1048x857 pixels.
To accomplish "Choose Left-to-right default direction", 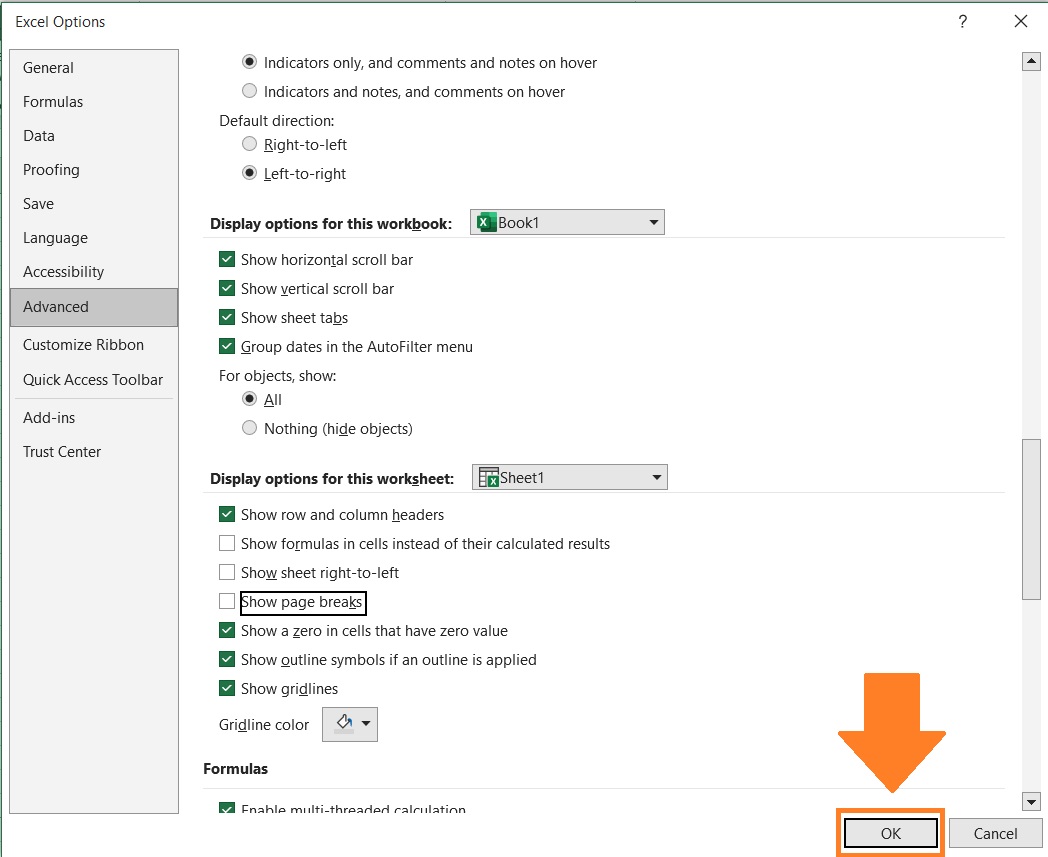I will tap(249, 173).
